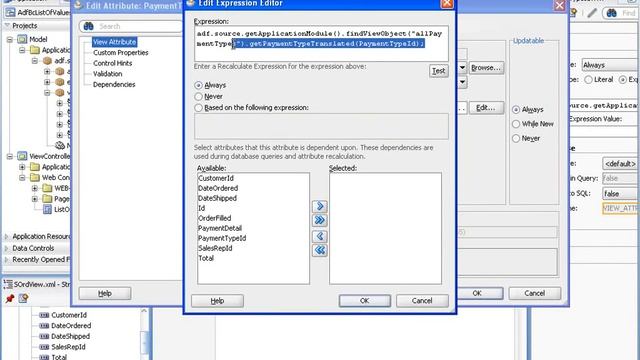Select PaymentDetail in Available list
This screenshot has height=360, width=640.
(220, 228)
